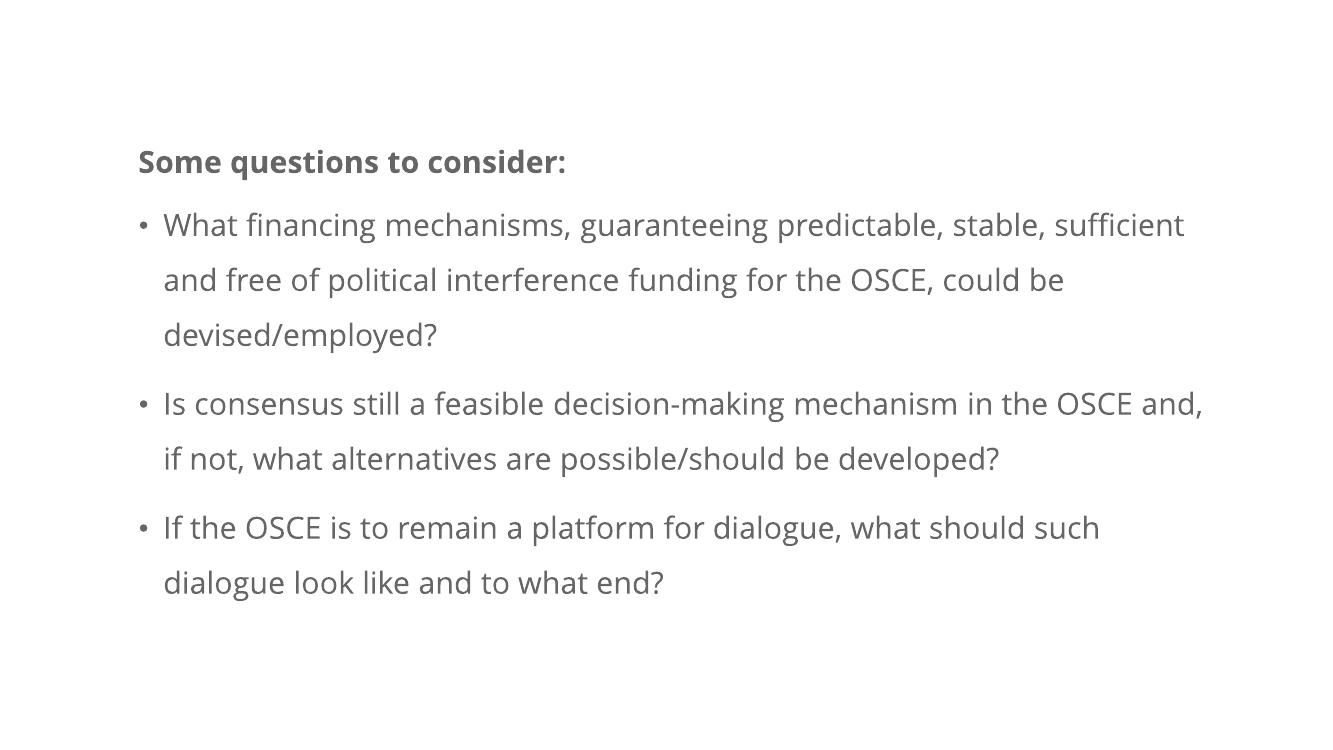Click the word "guaranteeing" in first question
This screenshot has width=1333, height=750.
[674, 226]
